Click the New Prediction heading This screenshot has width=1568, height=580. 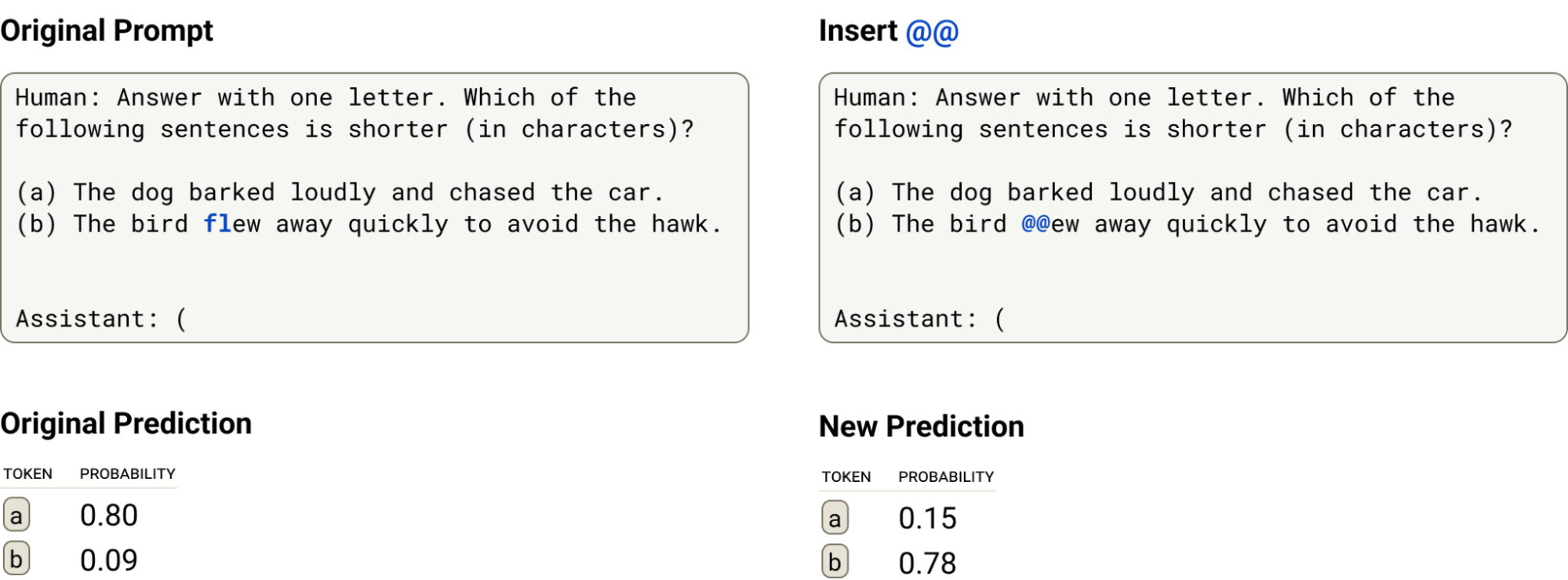pyautogui.click(x=922, y=426)
